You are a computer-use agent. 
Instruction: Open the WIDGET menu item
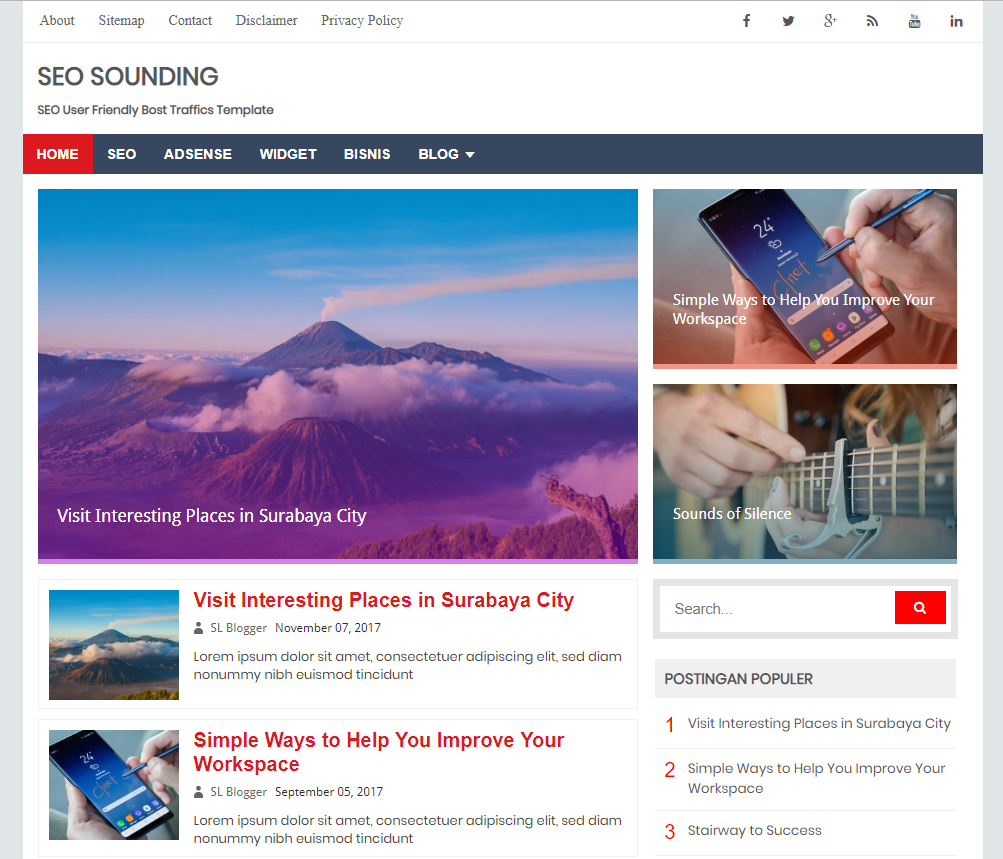click(x=288, y=154)
